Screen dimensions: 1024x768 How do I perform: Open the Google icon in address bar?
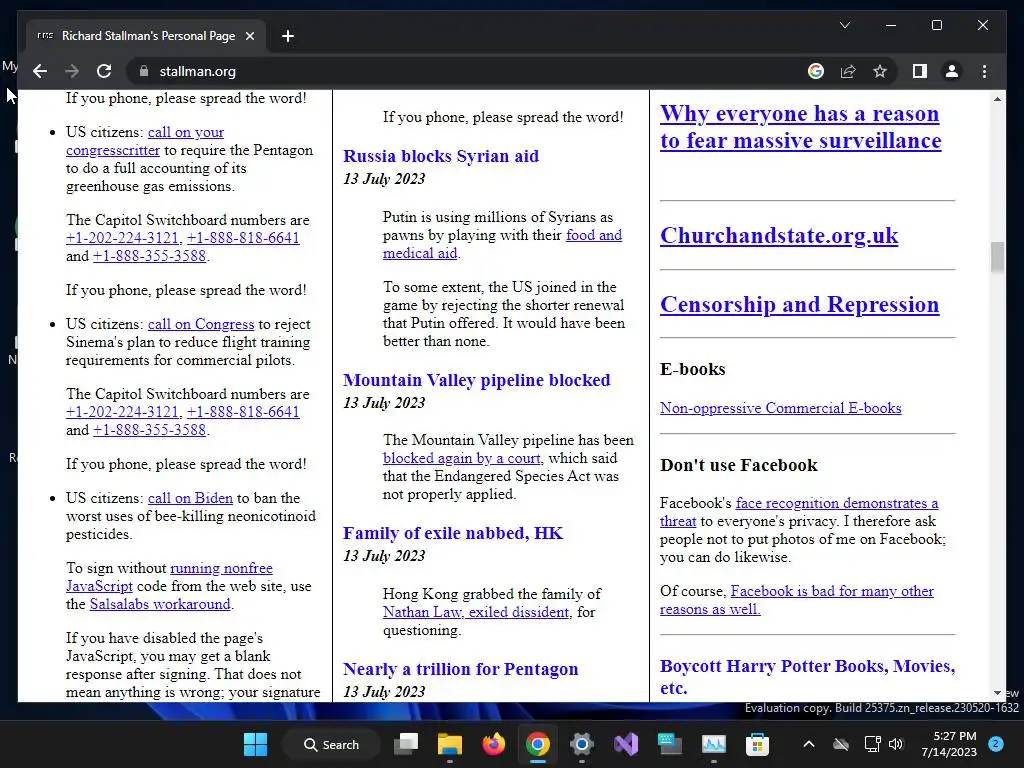coord(816,71)
